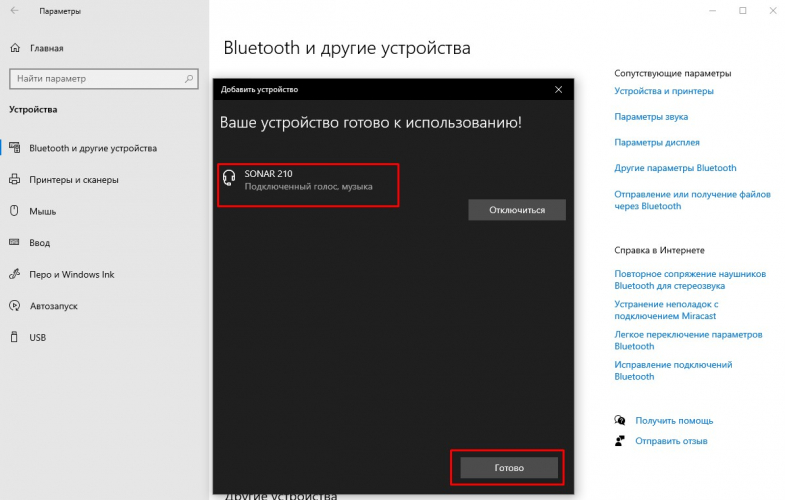Open Другие параметры Bluetooth link

click(x=675, y=168)
